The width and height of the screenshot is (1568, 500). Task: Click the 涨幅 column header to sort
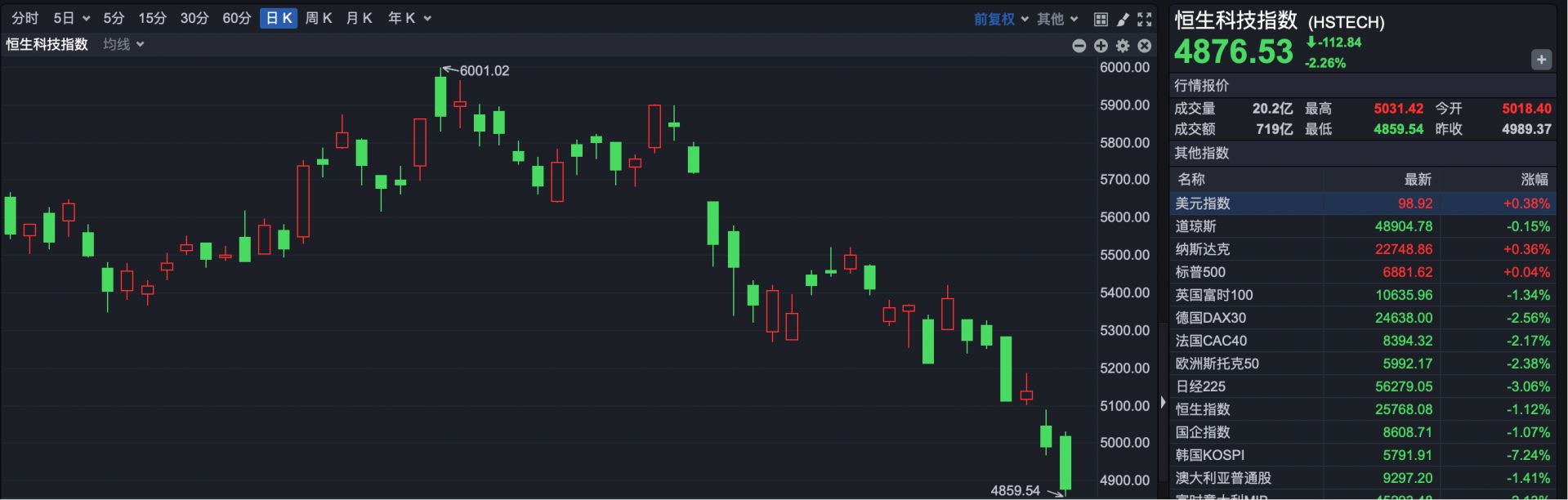[x=1534, y=179]
